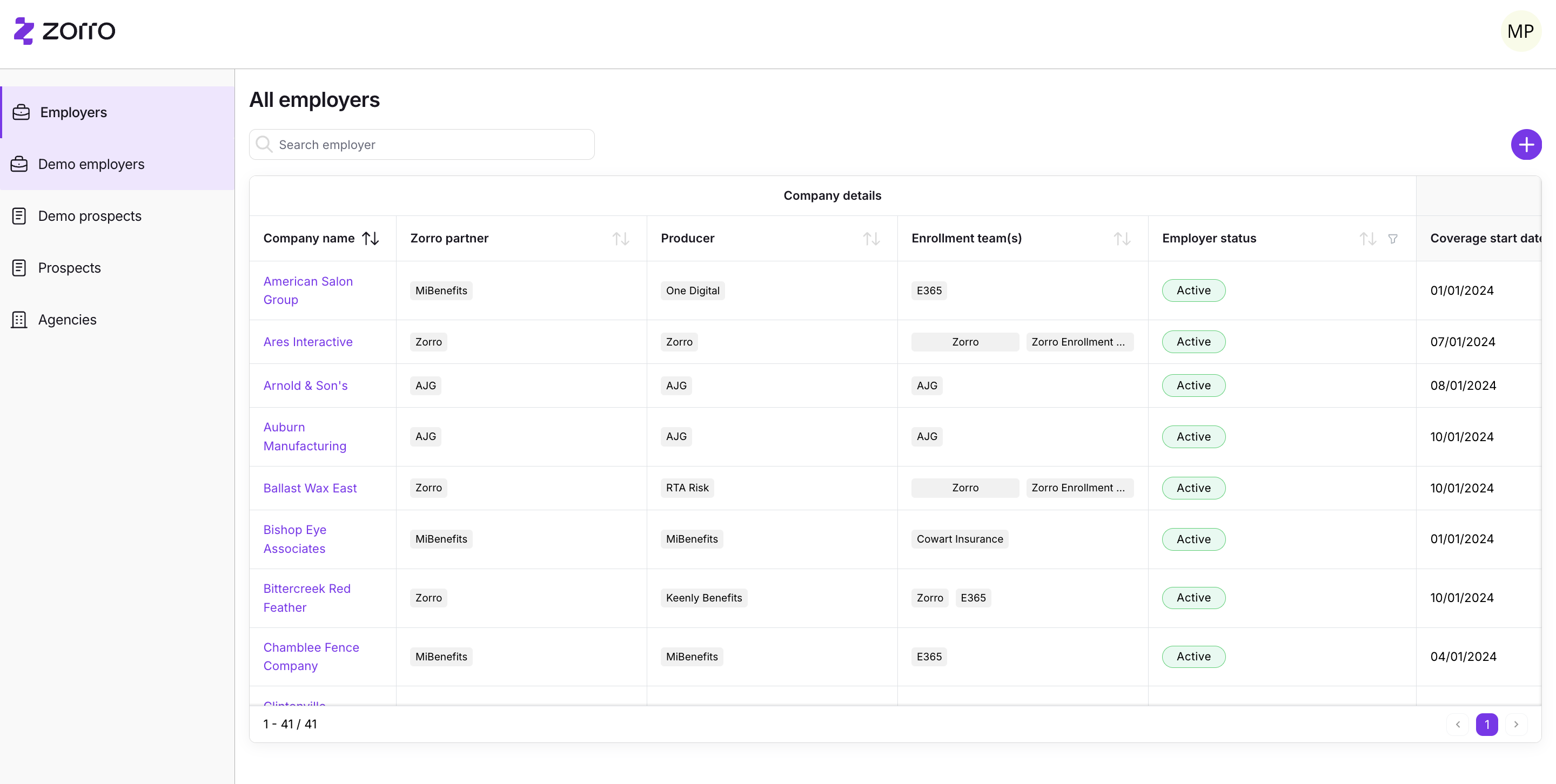Click E365 tag in Bittercreek Red Feather row
Screen dimensions: 1556x784
tap(973, 598)
